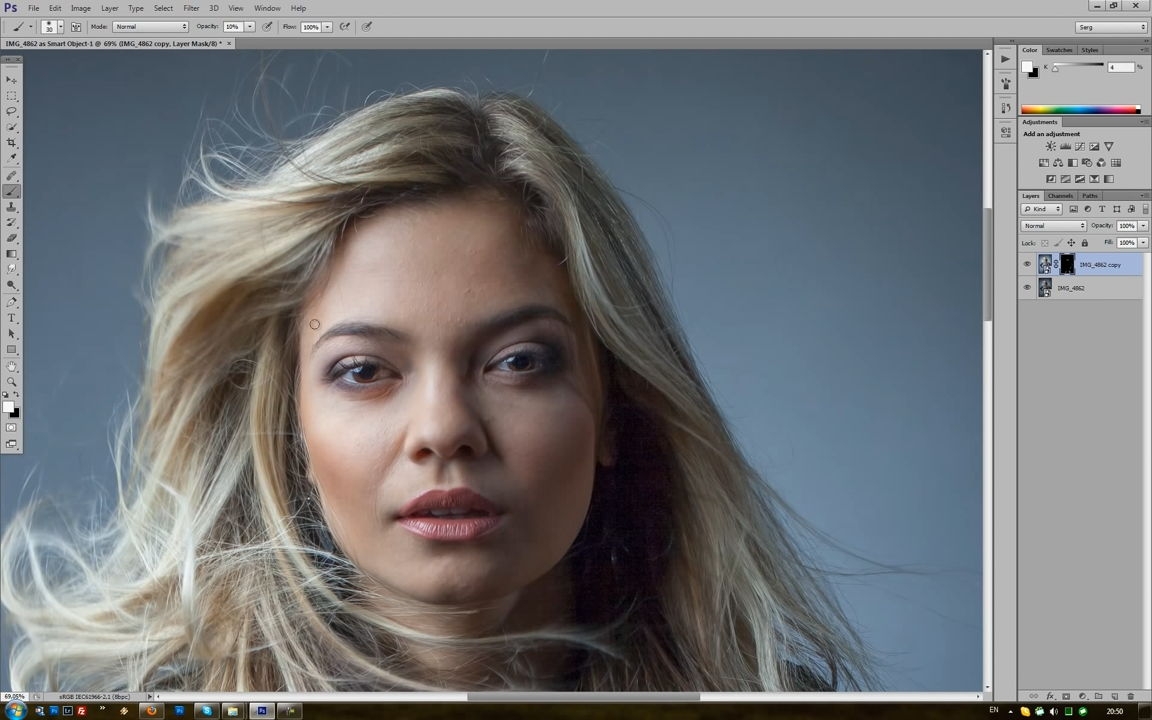
Task: Open brush Flow slider dropdown
Action: click(327, 26)
